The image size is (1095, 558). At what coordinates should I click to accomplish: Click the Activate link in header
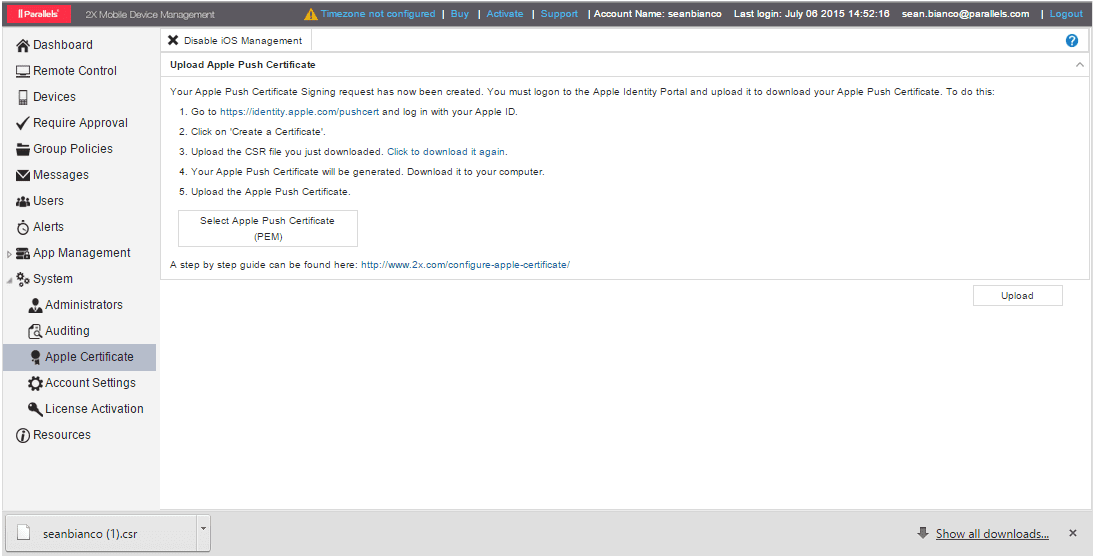(505, 14)
